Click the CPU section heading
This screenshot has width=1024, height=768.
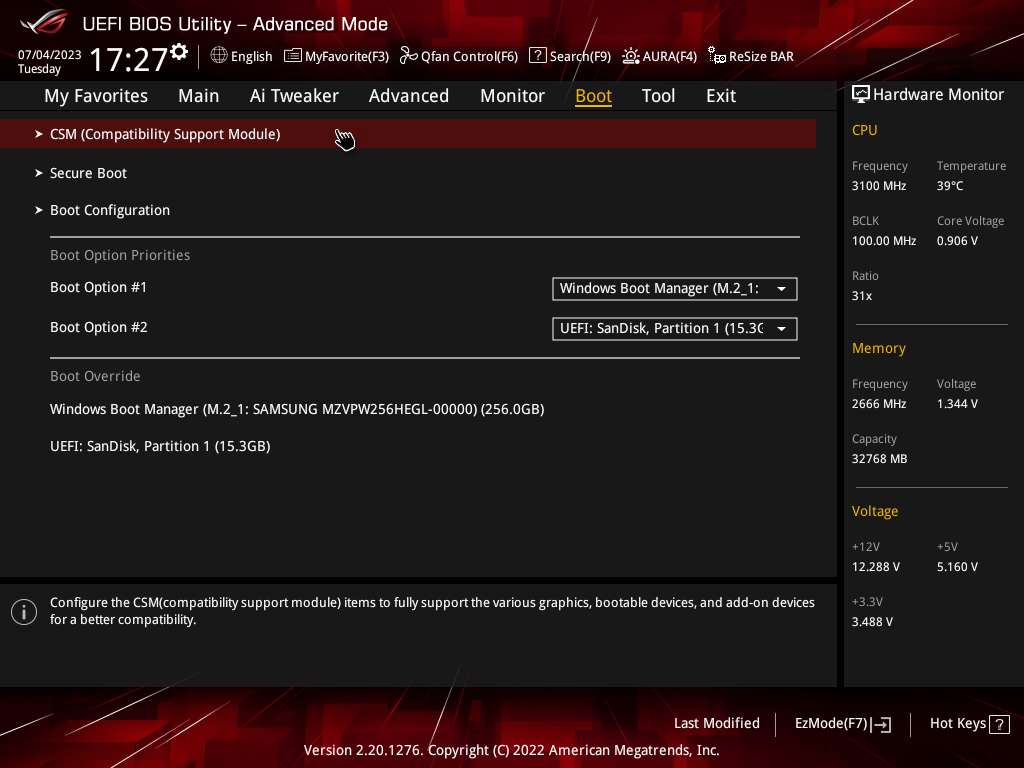[864, 130]
